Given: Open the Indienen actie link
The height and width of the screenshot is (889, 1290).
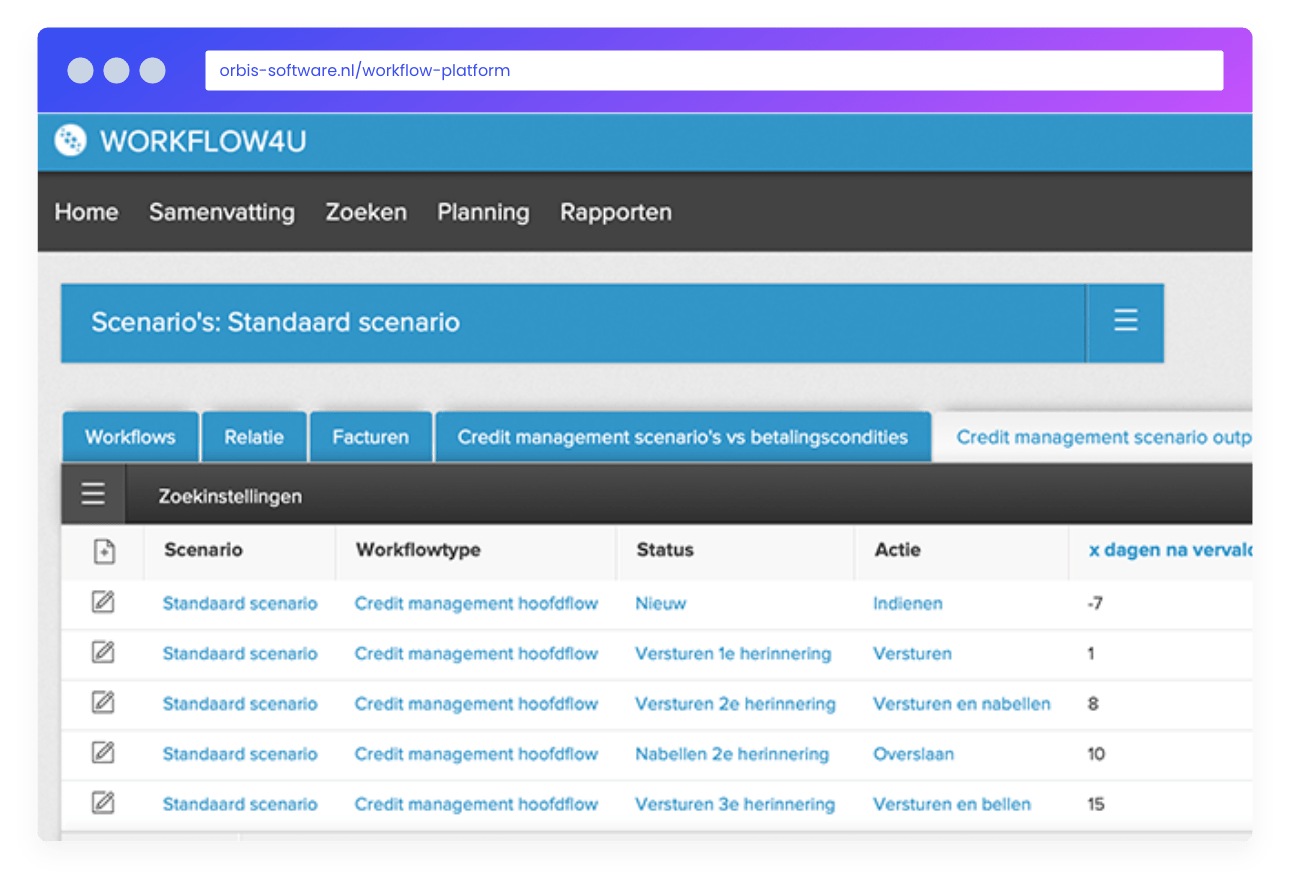Looking at the screenshot, I should tap(907, 603).
